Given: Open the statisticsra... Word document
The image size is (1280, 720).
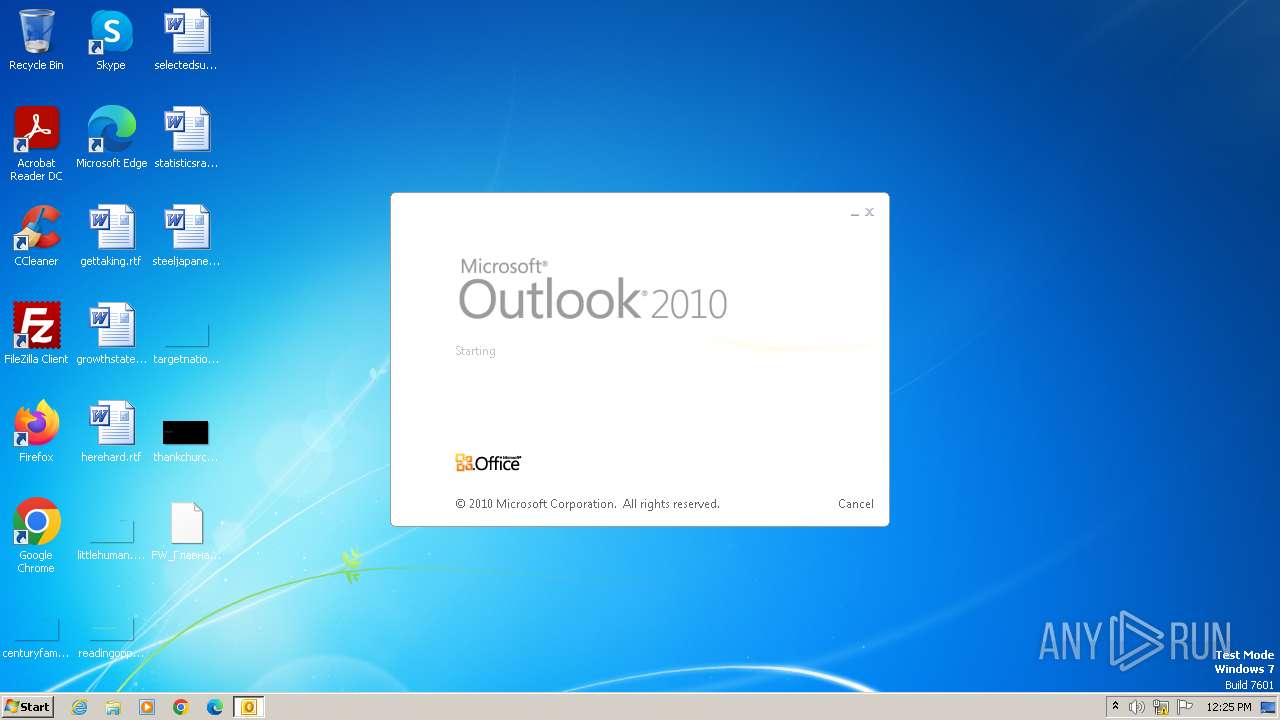Looking at the screenshot, I should [x=186, y=138].
